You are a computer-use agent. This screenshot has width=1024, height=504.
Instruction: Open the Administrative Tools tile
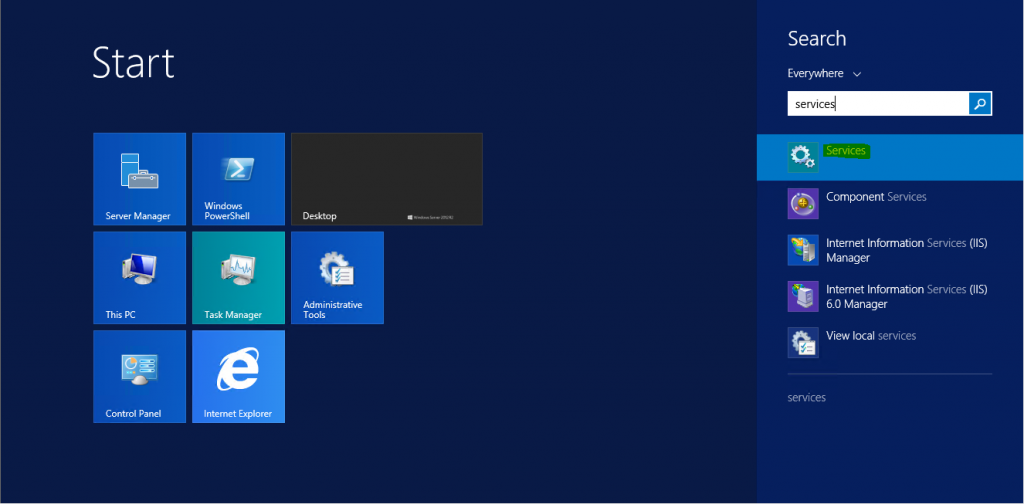point(337,277)
